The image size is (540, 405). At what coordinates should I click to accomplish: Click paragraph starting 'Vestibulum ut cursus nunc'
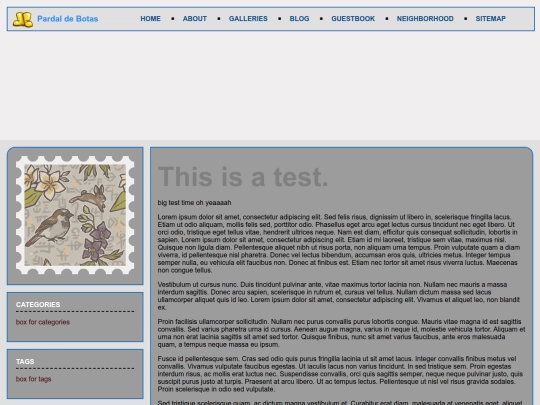339,296
